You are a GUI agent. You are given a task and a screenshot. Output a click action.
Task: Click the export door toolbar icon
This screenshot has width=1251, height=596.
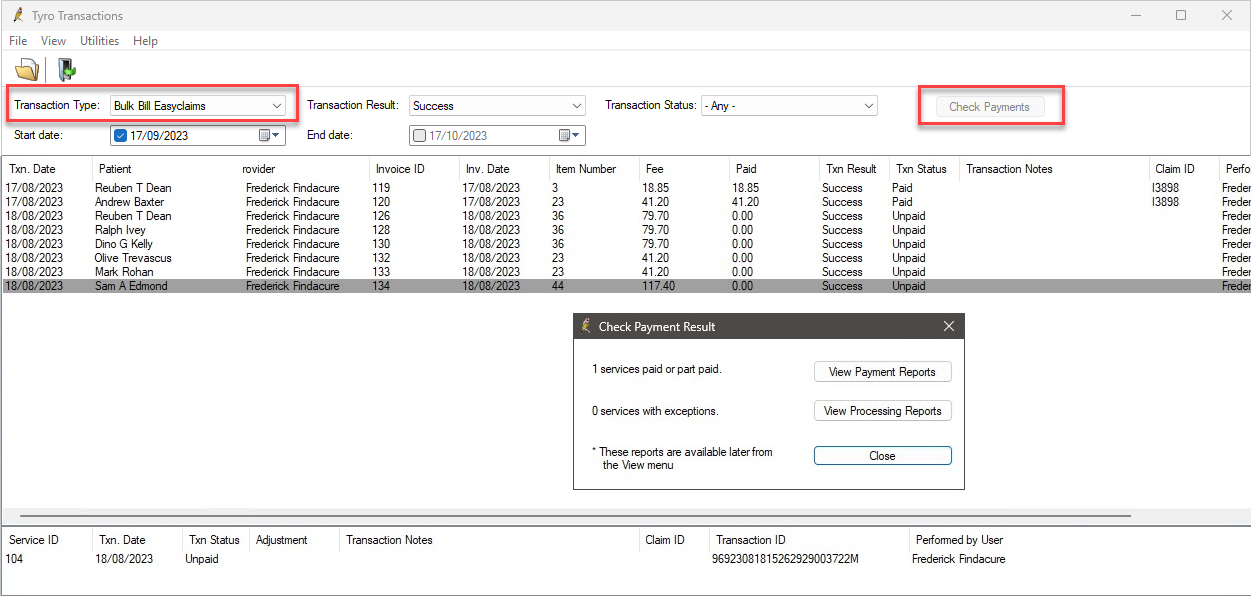pyautogui.click(x=66, y=70)
